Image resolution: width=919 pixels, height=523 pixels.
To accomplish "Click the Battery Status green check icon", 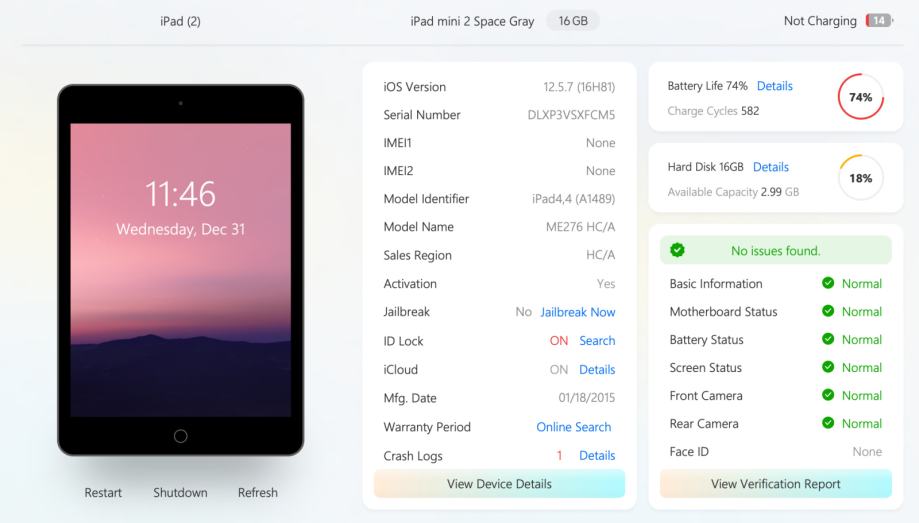I will click(828, 339).
